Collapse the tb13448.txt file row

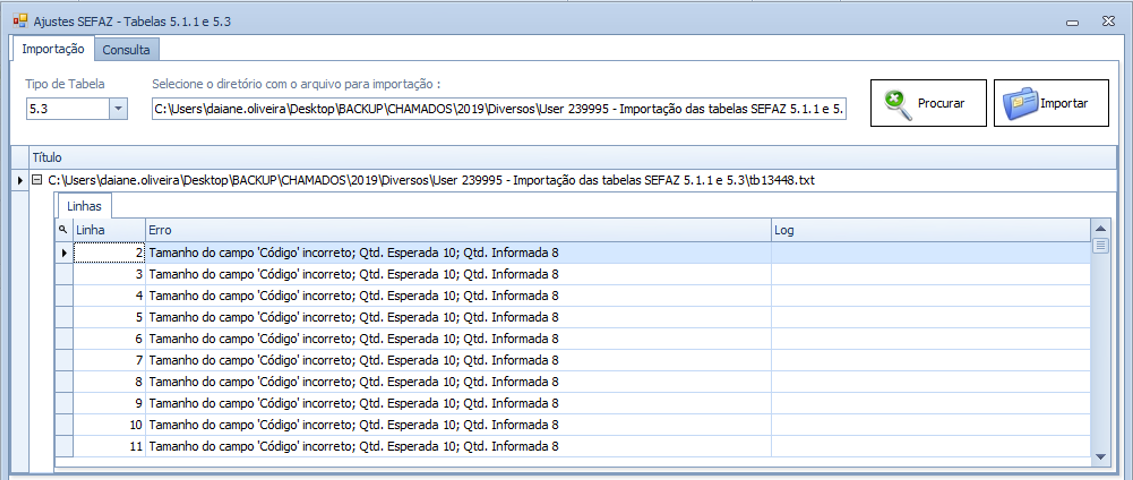point(38,180)
